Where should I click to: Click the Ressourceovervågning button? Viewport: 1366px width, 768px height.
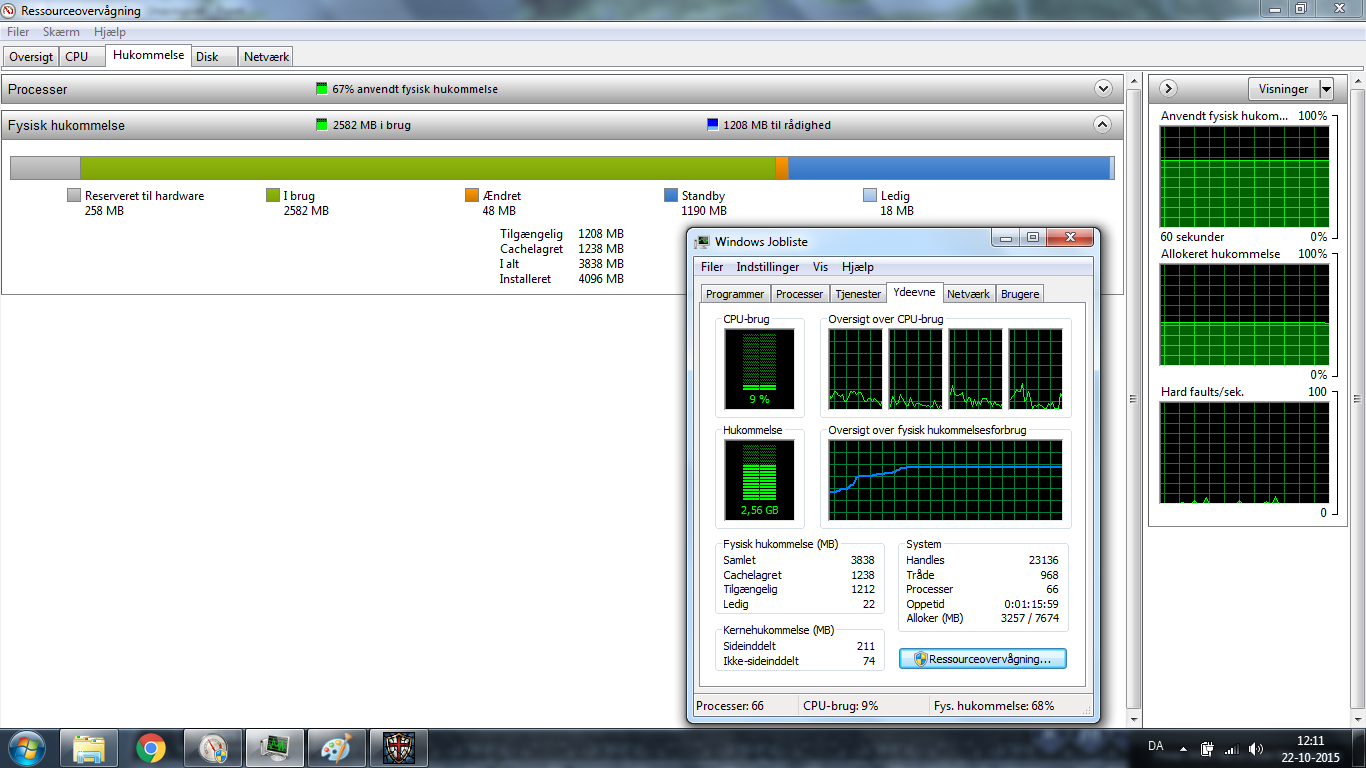pyautogui.click(x=982, y=659)
